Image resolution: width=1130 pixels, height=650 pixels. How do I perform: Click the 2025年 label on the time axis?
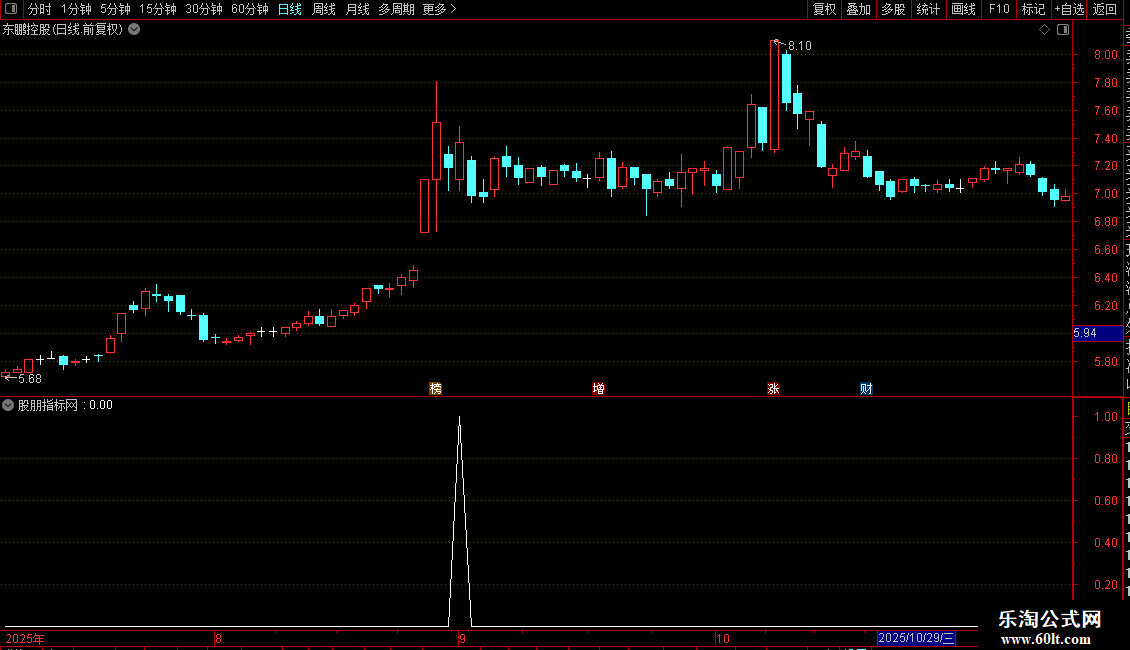[25, 638]
